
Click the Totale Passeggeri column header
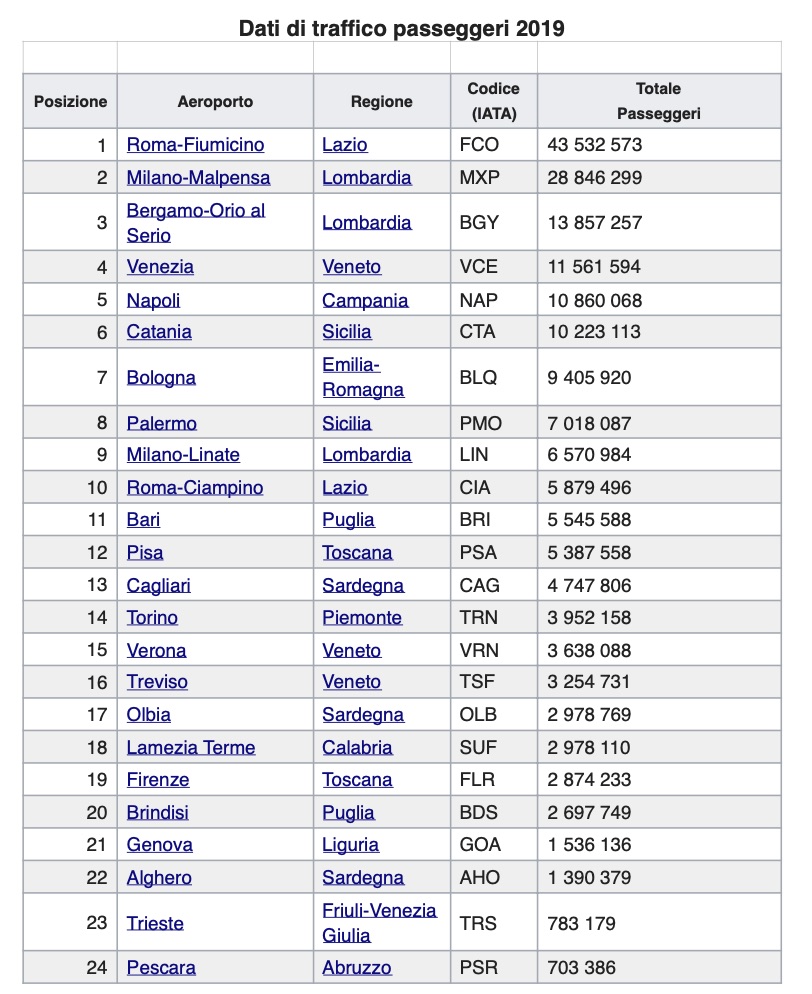[x=658, y=101]
